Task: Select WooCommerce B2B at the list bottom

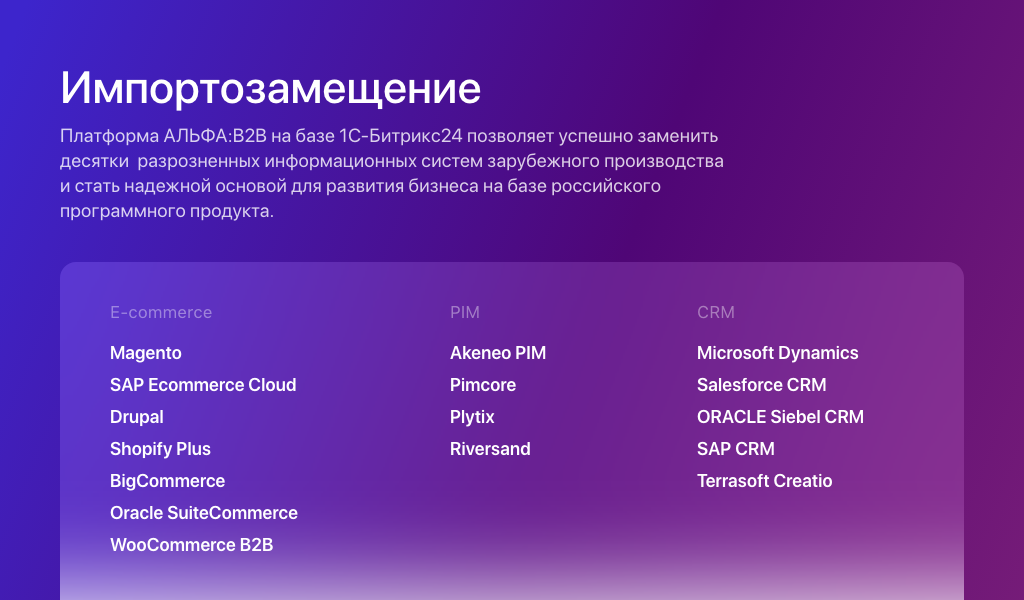Action: click(x=190, y=545)
